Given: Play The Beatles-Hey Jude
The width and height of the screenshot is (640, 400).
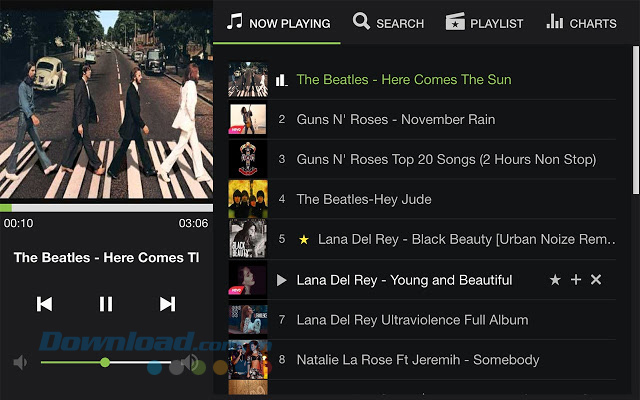Looking at the screenshot, I should [364, 199].
